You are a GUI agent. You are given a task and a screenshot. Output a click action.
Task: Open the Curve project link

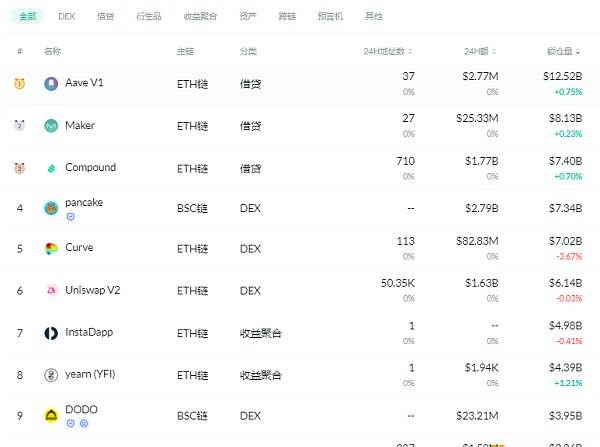click(x=79, y=248)
